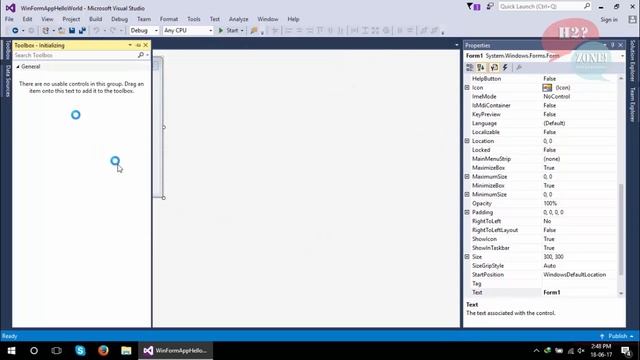Image resolution: width=640 pixels, height=360 pixels.
Task: Click the account picture icon near Sign in
Action: (632, 20)
